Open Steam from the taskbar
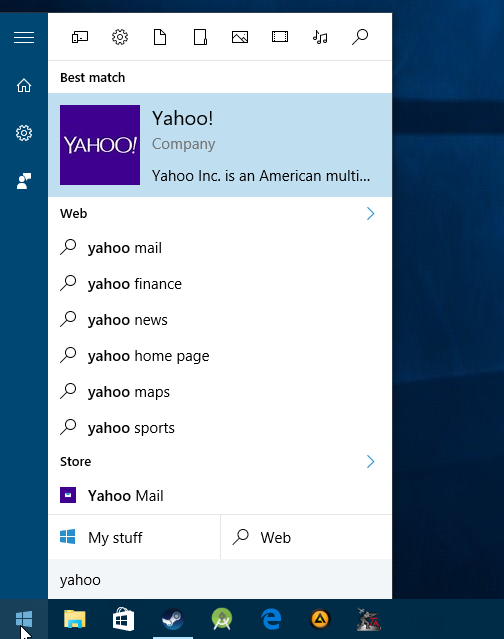Viewport: 504px width, 639px height. tap(173, 619)
